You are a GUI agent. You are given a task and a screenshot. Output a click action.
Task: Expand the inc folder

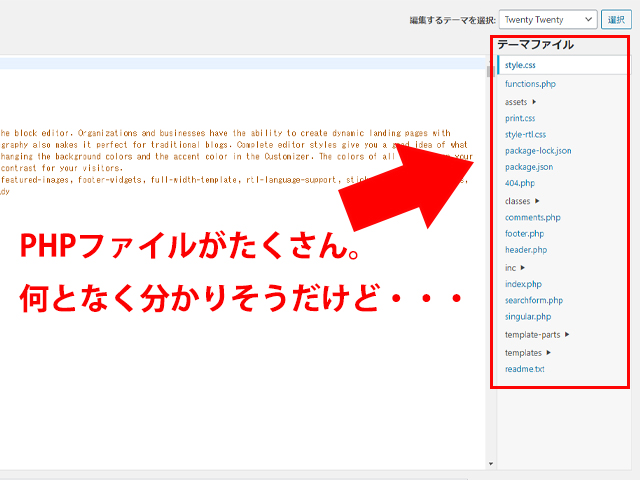tap(515, 268)
